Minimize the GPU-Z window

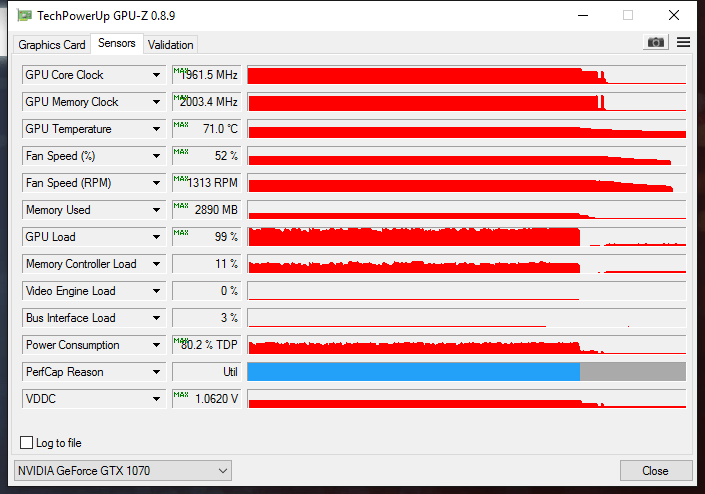583,15
